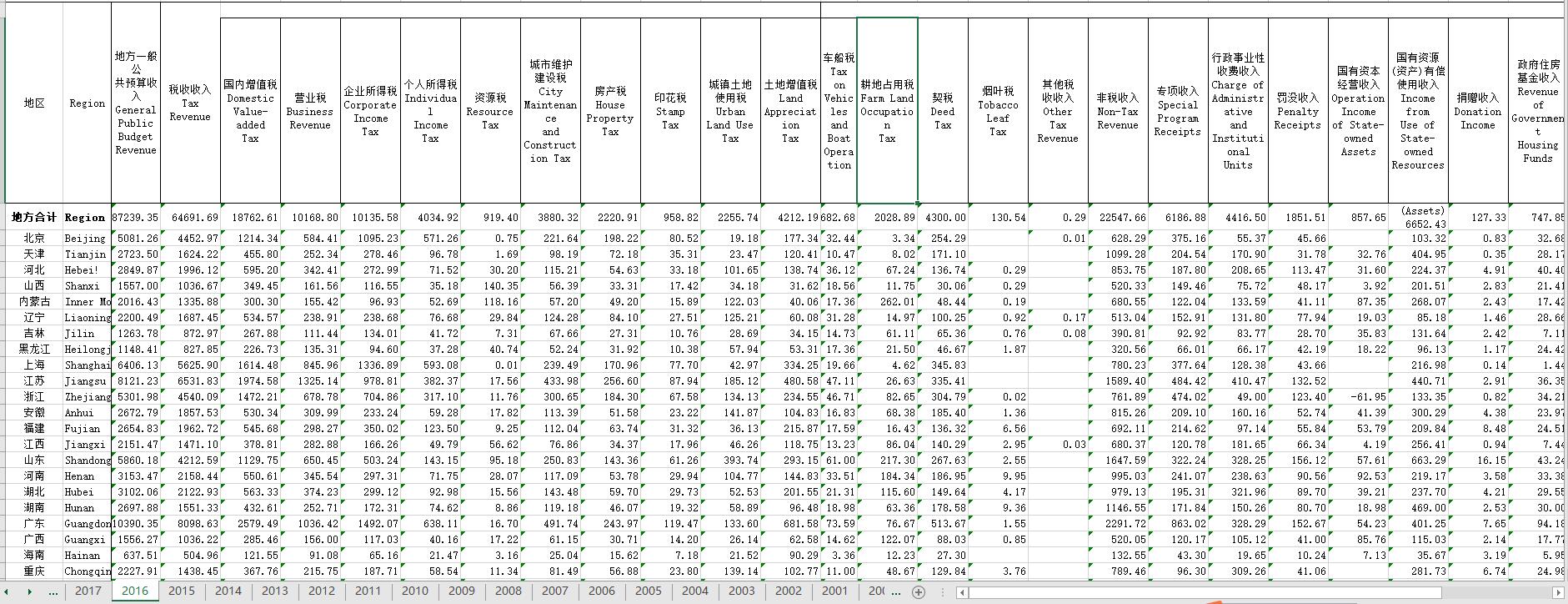
Task: Select the Deed Tax header cell
Action: pos(943,111)
